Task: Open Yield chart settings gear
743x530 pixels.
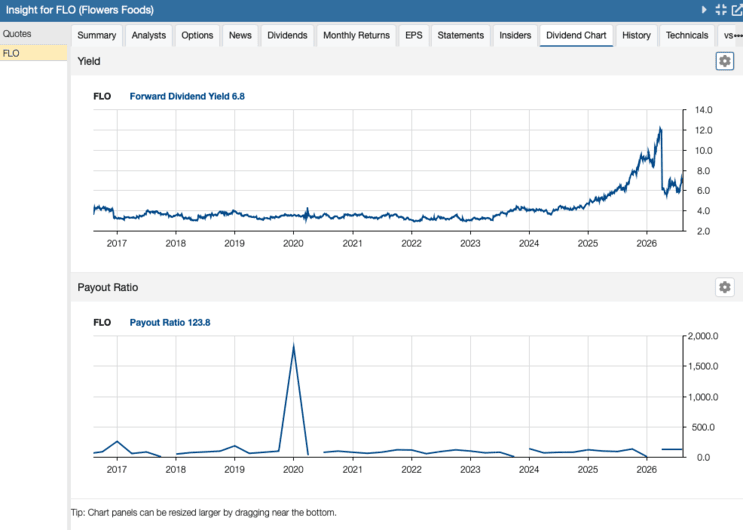Action: coord(725,61)
